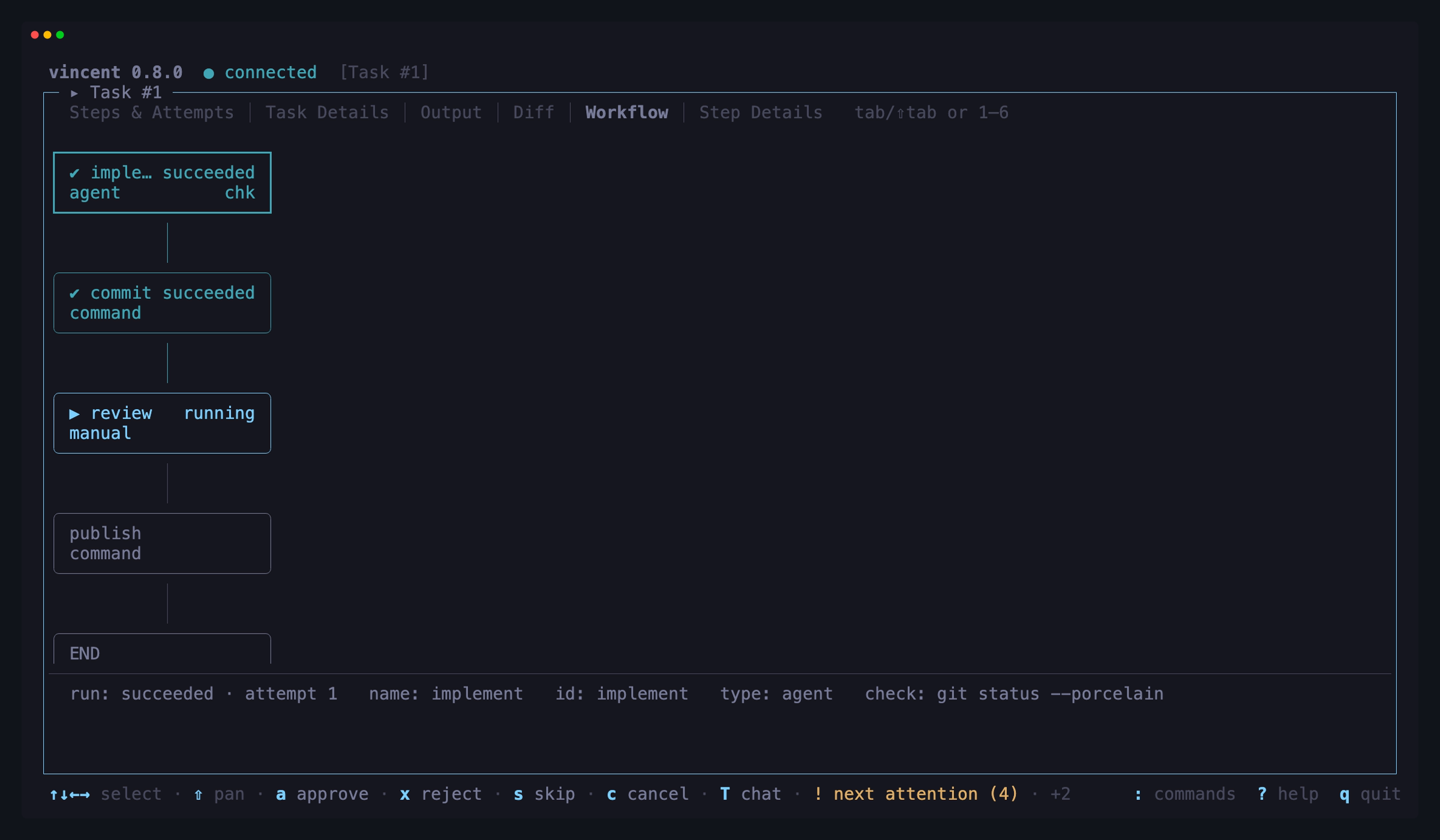Click the 'running' status on review node
The image size is (1440, 840).
tap(219, 413)
